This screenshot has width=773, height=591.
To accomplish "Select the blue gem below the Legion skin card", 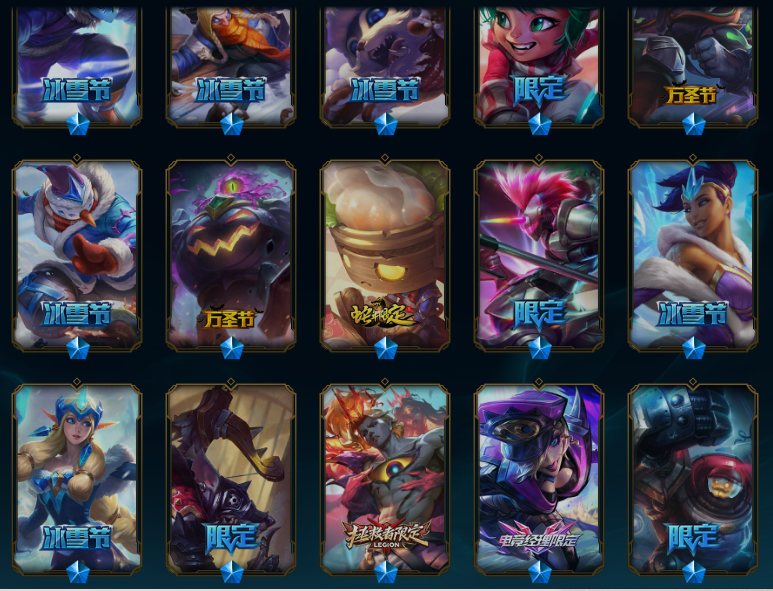I will (386, 572).
